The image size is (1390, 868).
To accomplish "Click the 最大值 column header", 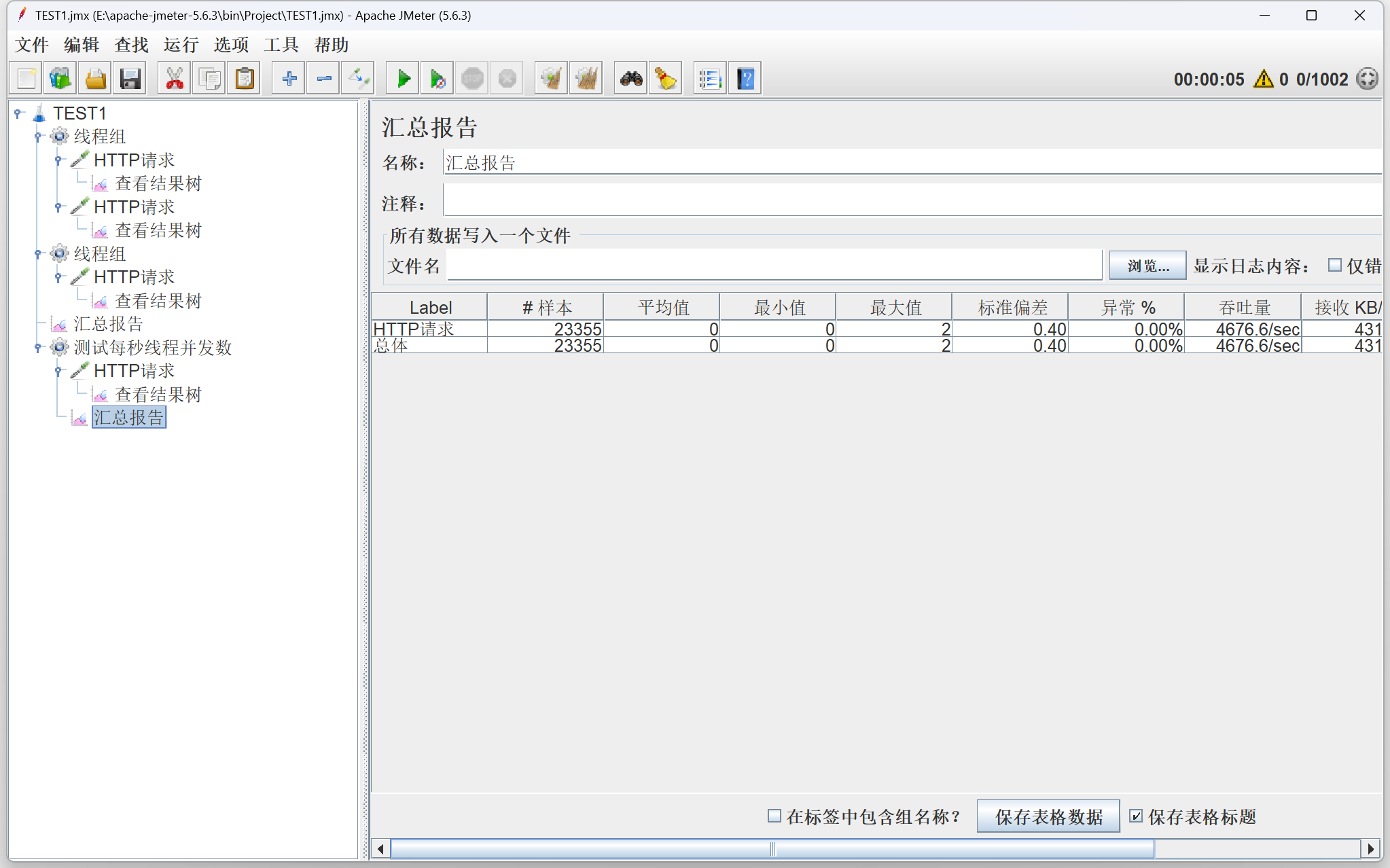I will point(894,308).
